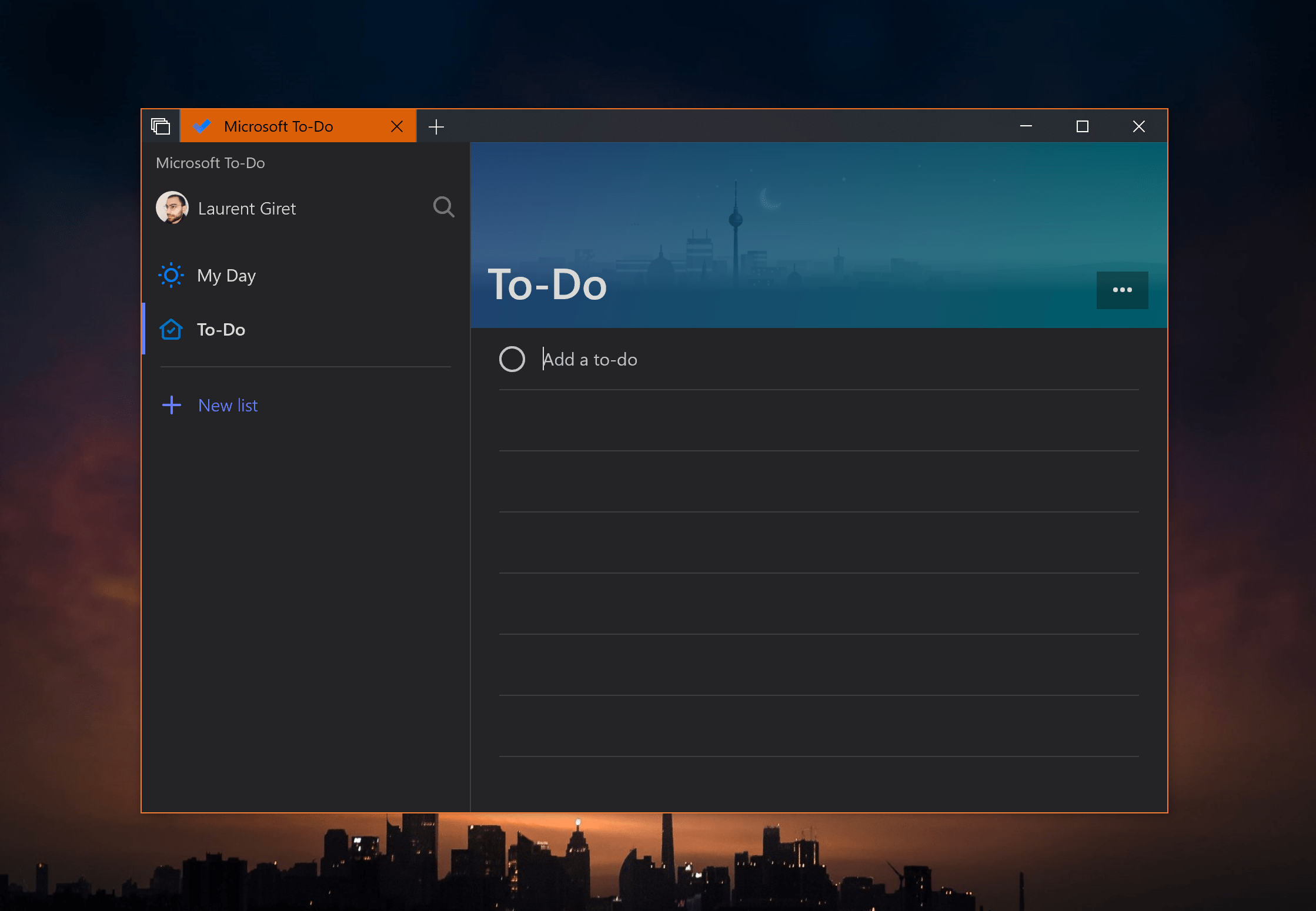The width and height of the screenshot is (1316, 911).
Task: Click the To-Do list title heading
Action: [547, 284]
